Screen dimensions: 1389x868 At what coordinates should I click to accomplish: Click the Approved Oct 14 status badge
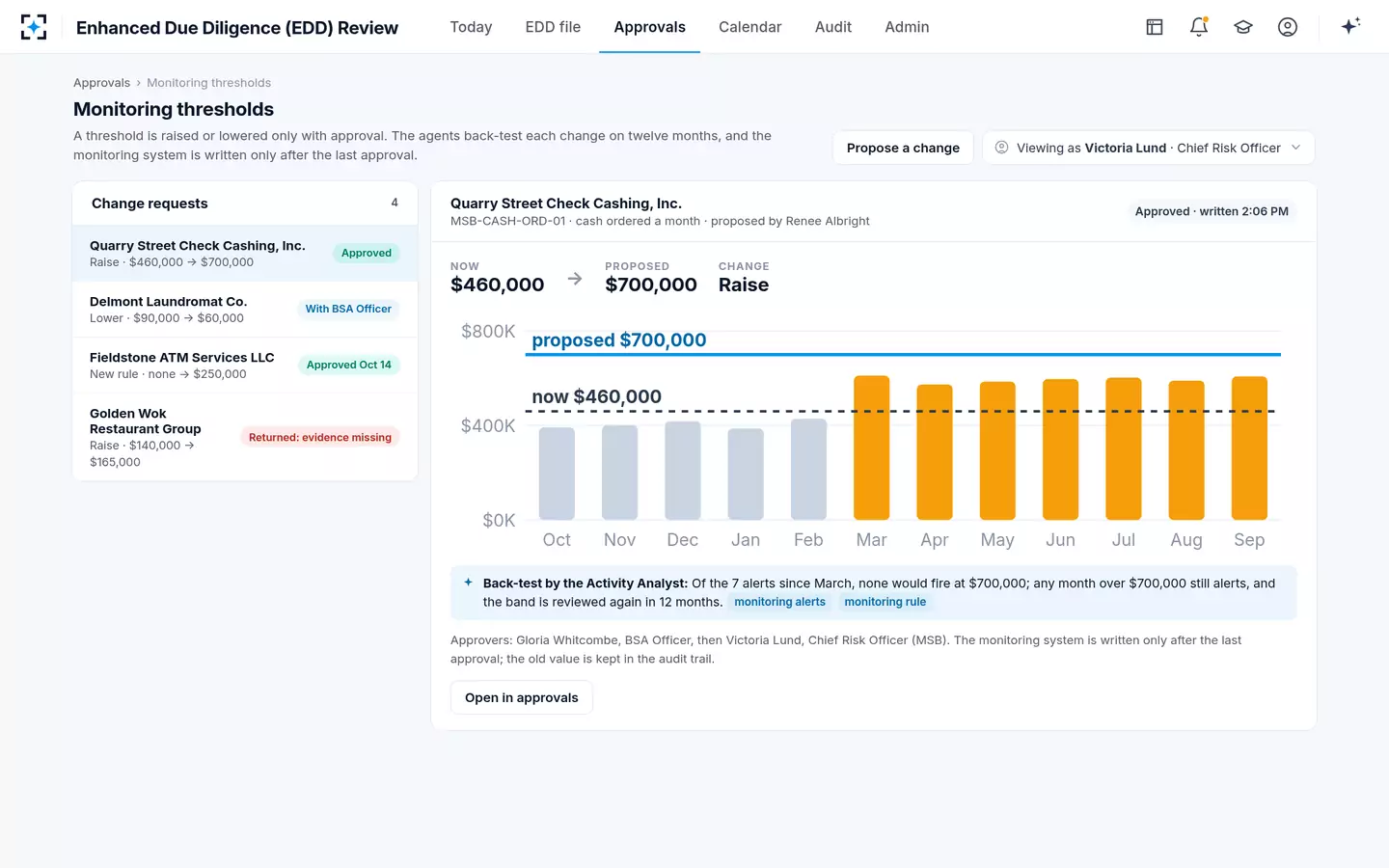coord(348,365)
